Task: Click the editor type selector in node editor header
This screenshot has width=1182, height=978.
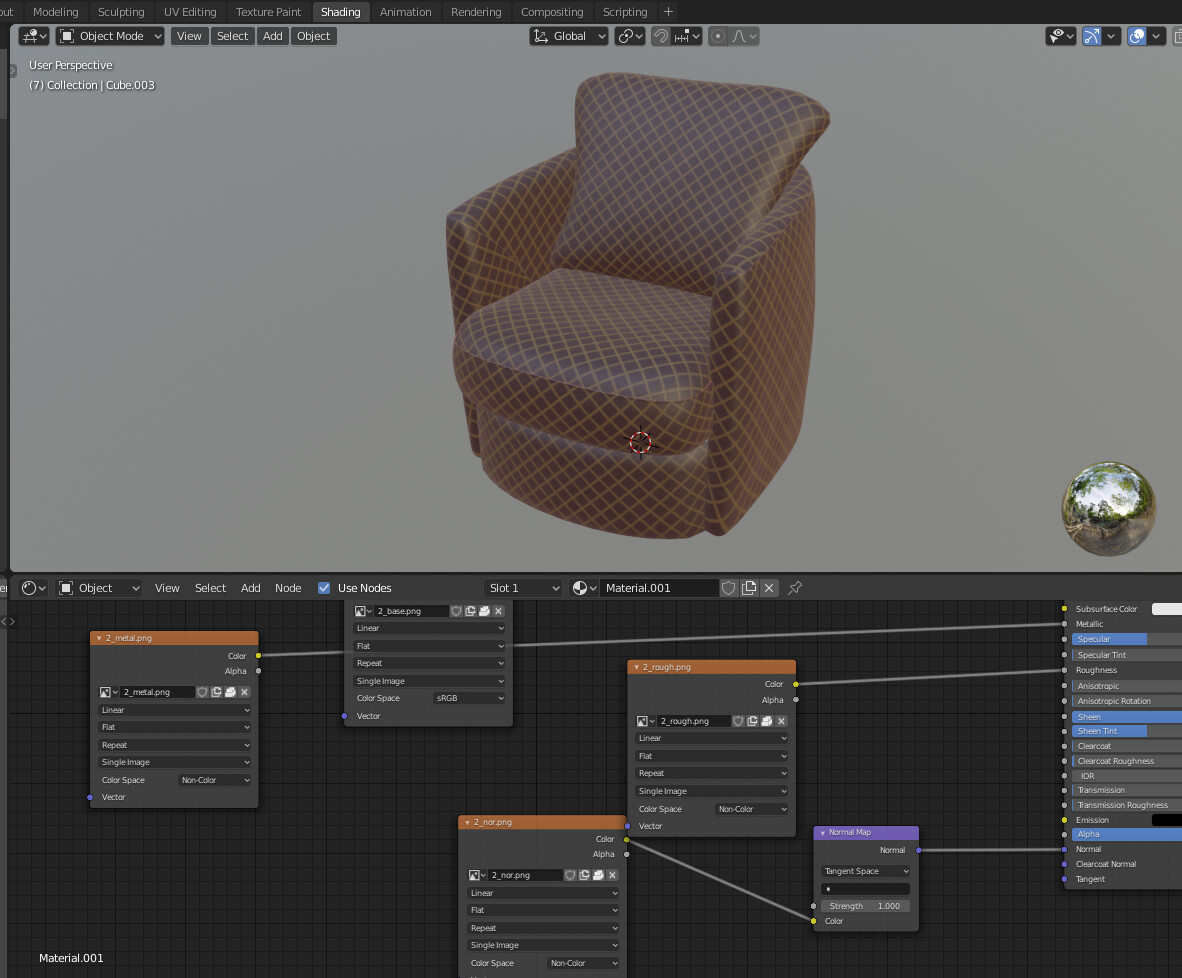Action: pyautogui.click(x=29, y=588)
